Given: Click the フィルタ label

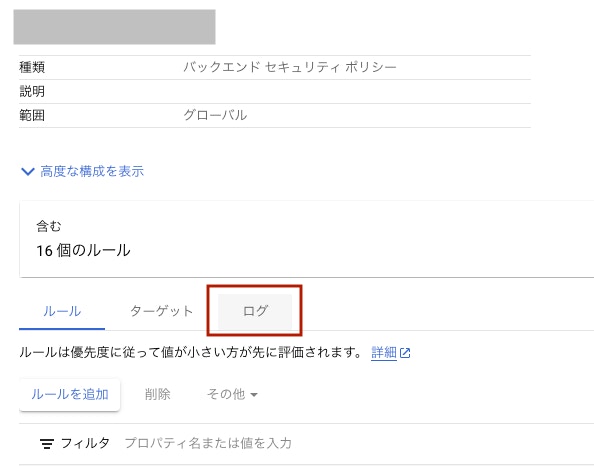Looking at the screenshot, I should click(x=85, y=443).
